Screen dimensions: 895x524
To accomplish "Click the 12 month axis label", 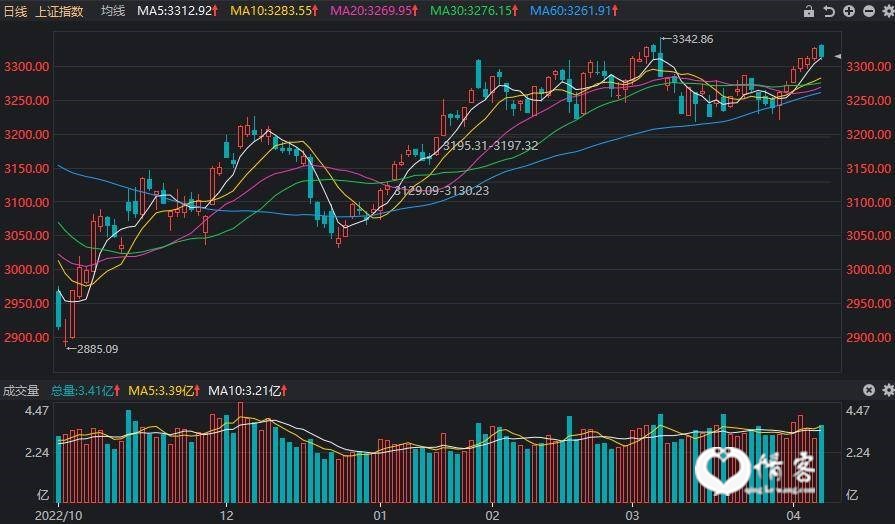I will point(227,515).
